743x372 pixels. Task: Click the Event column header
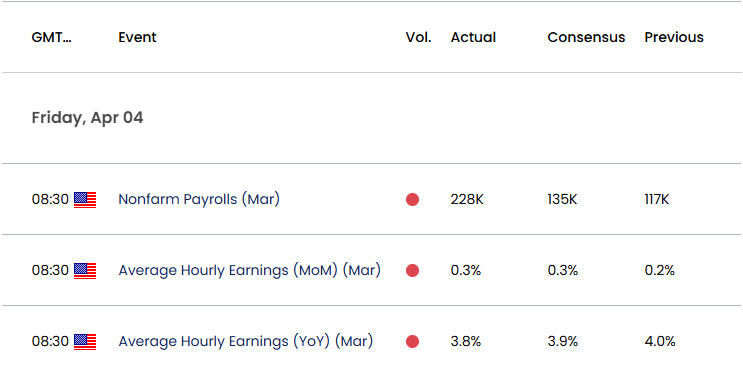click(137, 37)
